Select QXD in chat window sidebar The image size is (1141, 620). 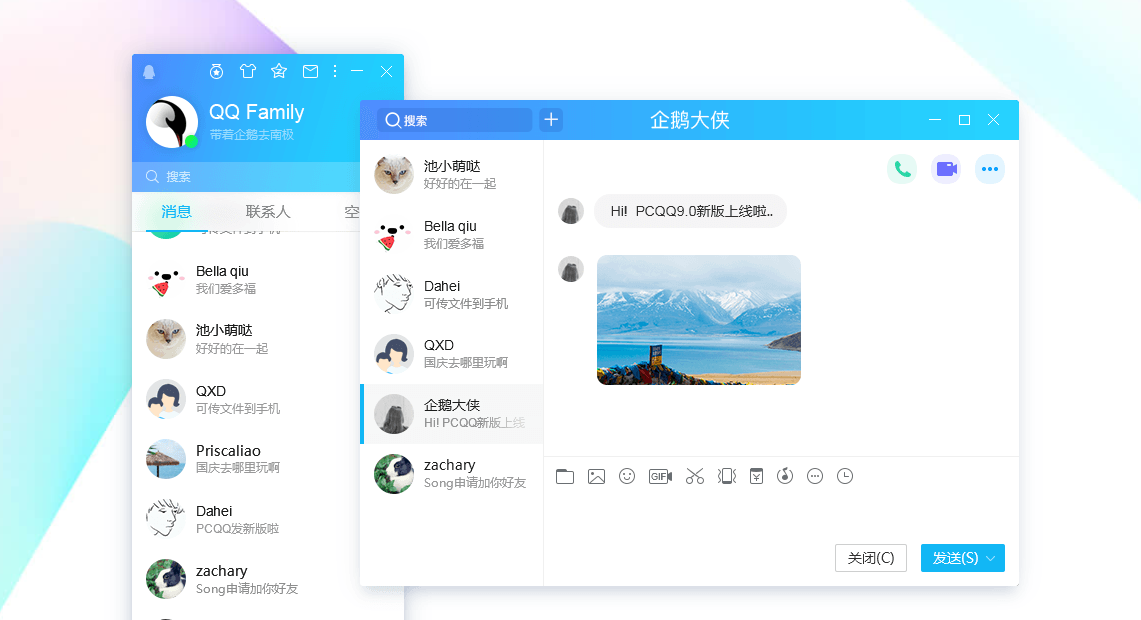pos(452,354)
